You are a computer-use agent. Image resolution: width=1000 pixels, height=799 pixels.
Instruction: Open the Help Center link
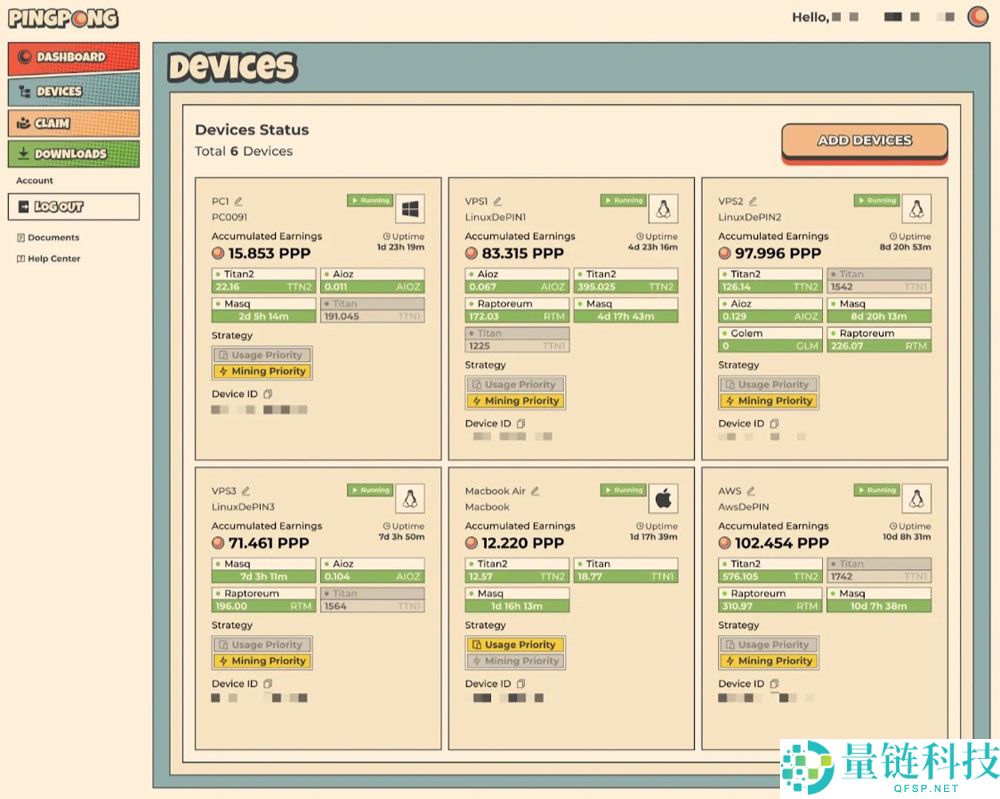(54, 259)
